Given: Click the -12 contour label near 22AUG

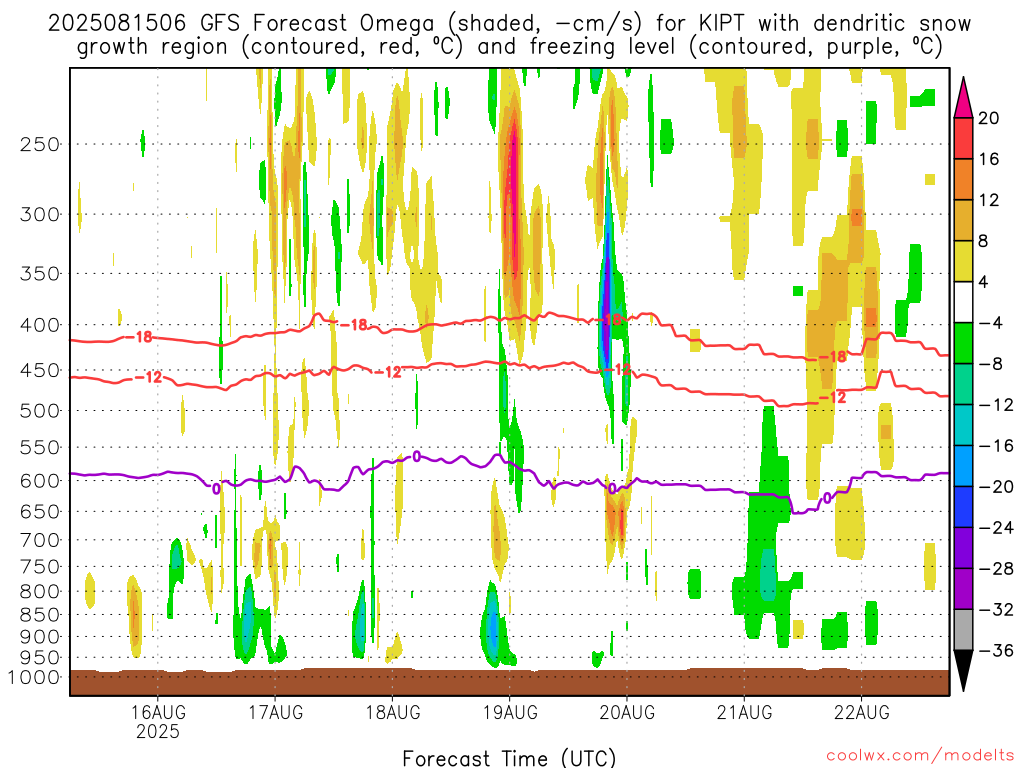Looking at the screenshot, I should (x=833, y=397).
